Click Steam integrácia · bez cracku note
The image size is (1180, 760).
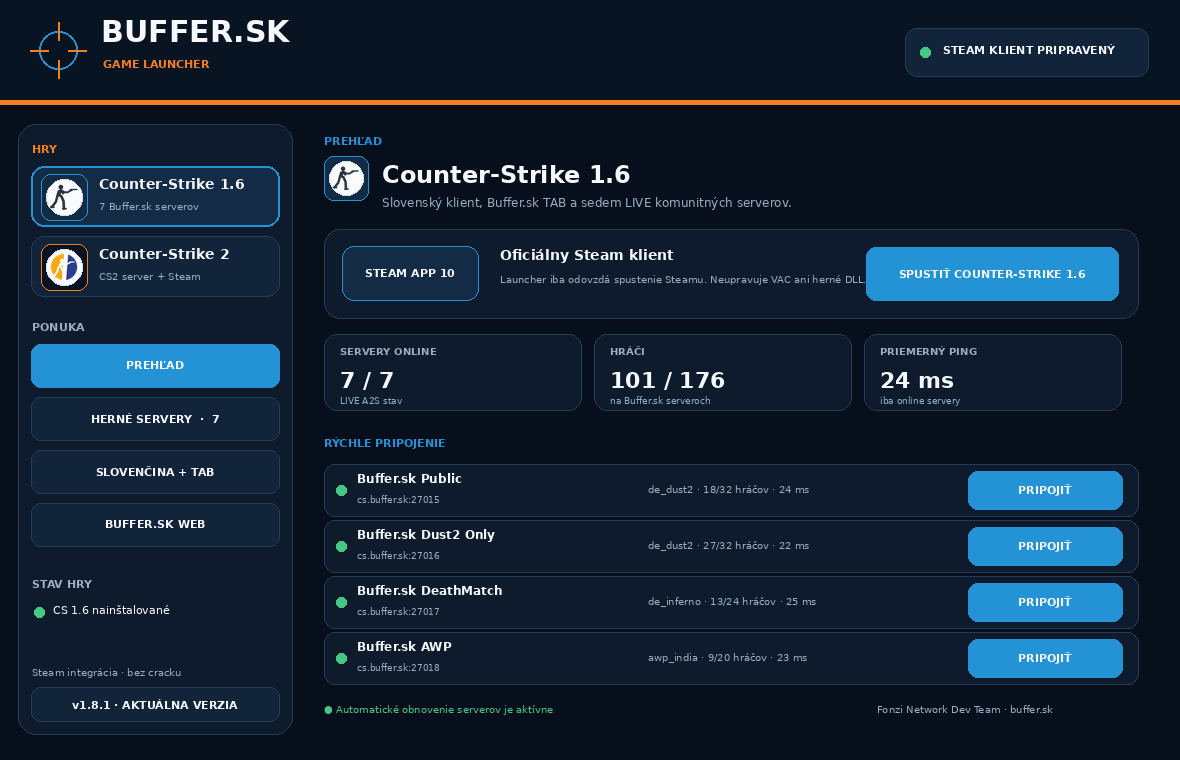point(106,673)
